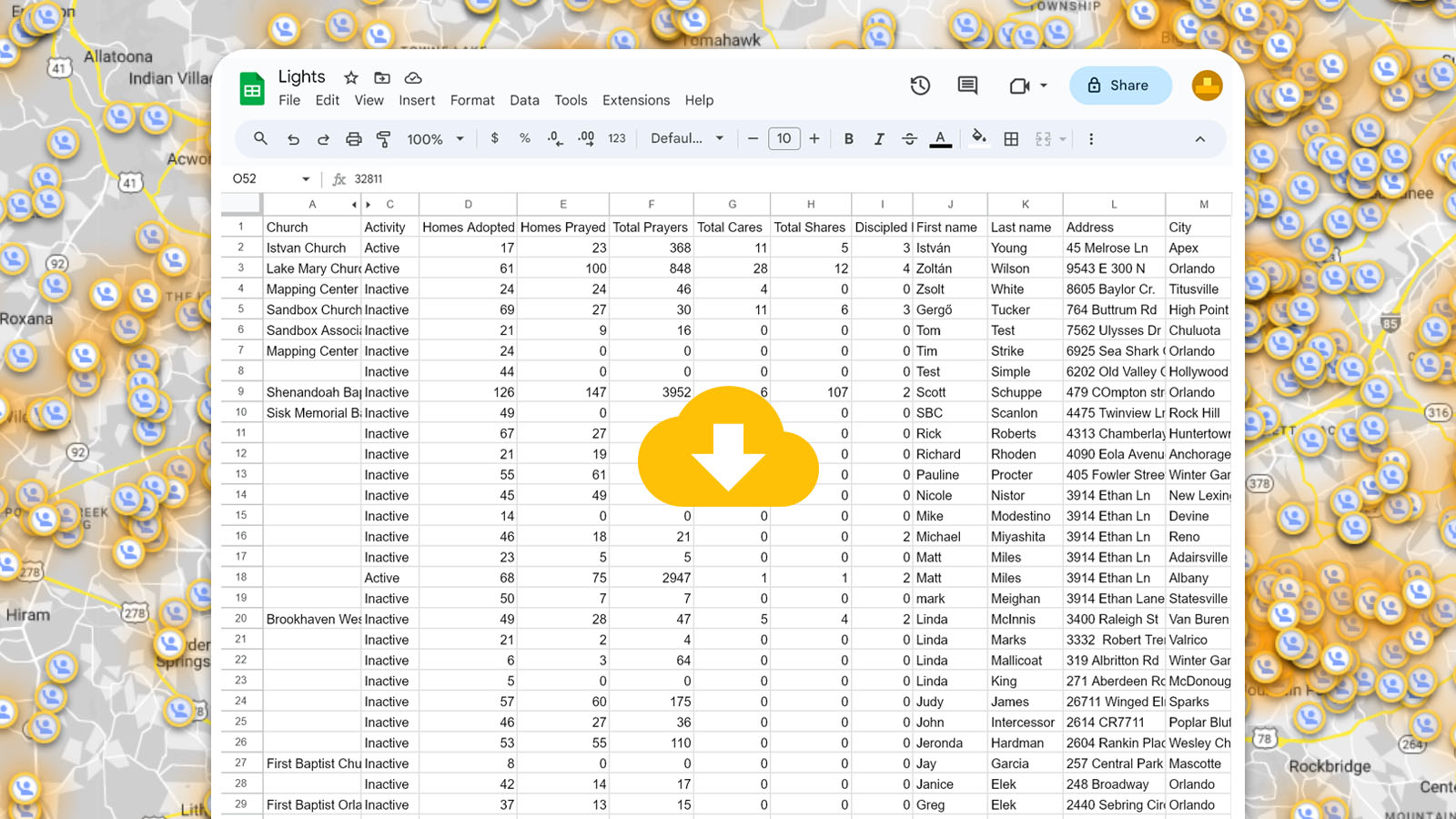Open more number formats 123
The width and height of the screenshot is (1456, 819).
(x=617, y=138)
